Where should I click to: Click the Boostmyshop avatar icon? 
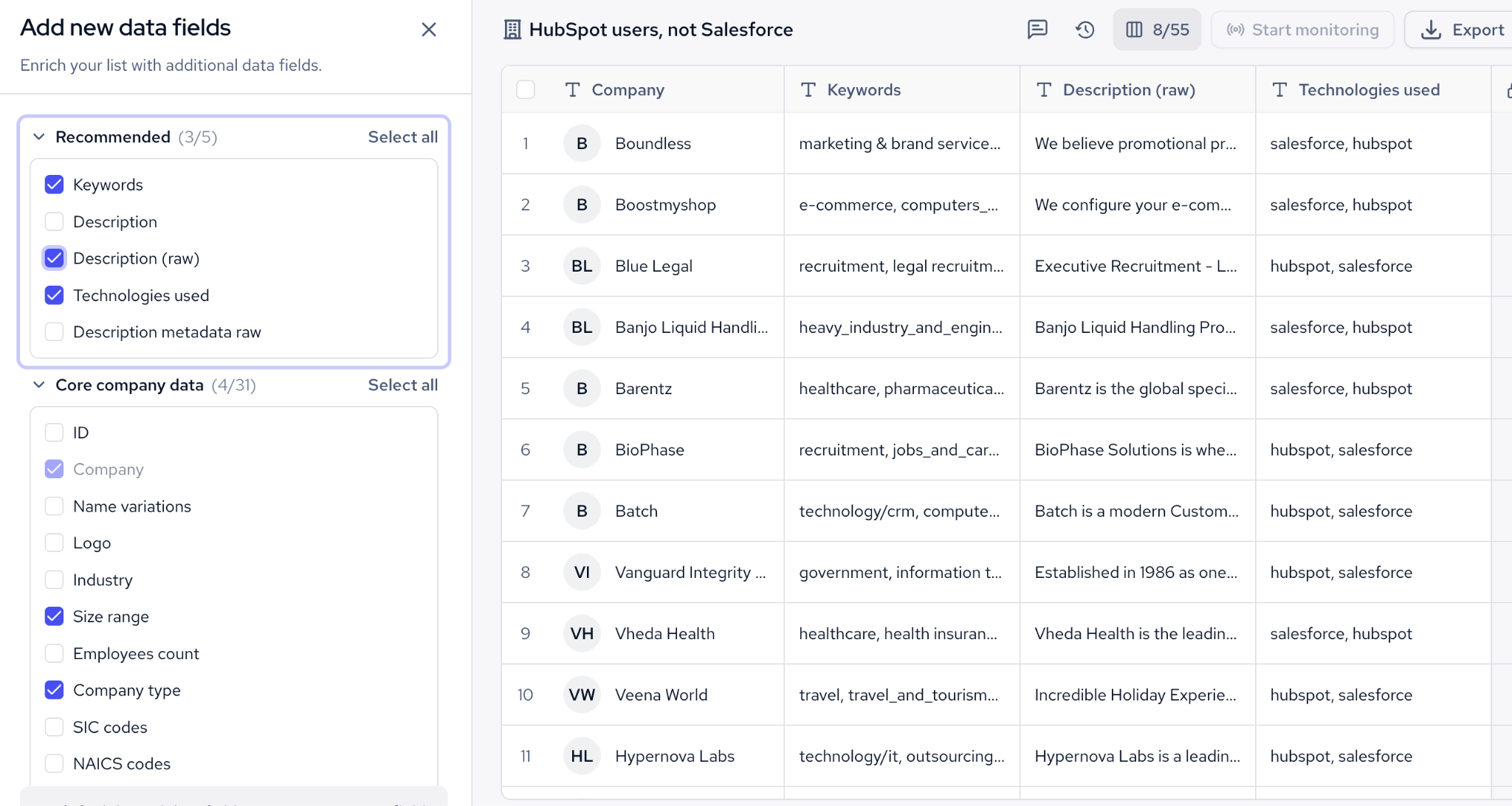[582, 204]
